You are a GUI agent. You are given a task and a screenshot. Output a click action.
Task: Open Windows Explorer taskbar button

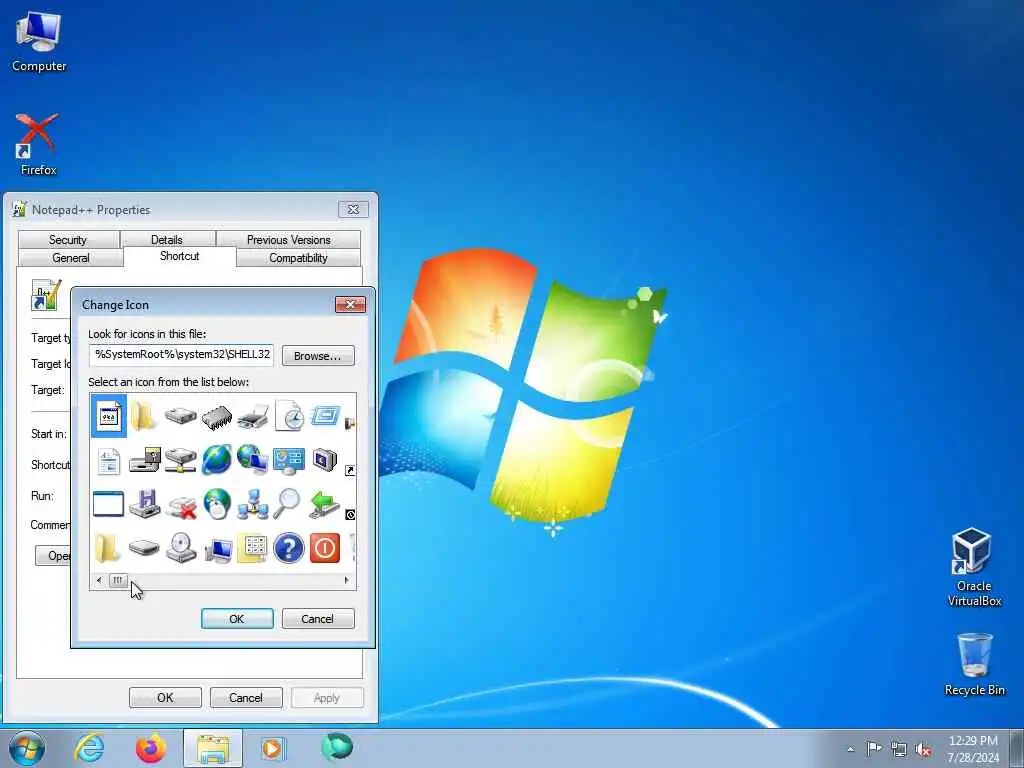[213, 748]
